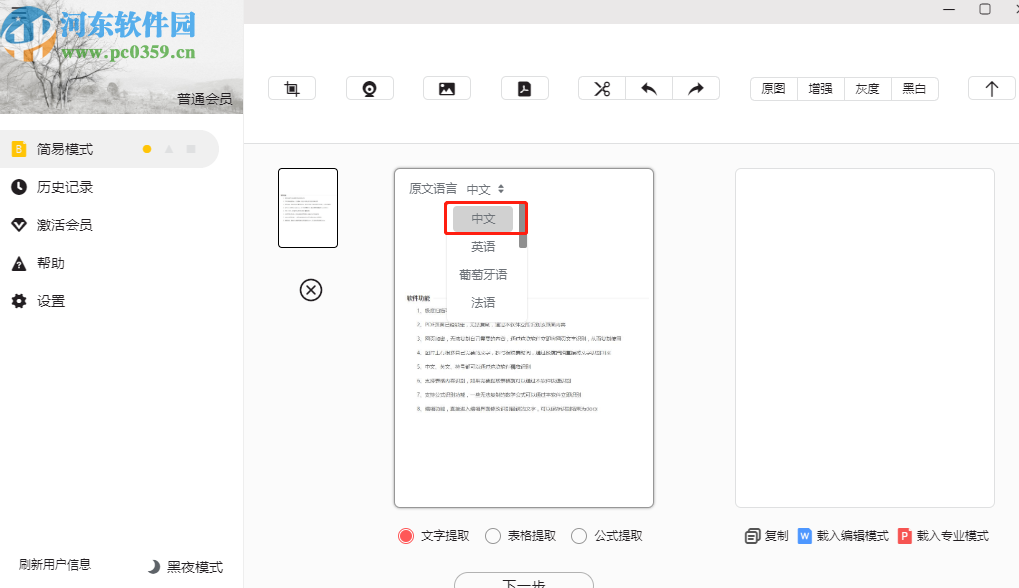Screen dimensions: 1019x588
Task: Select the 表格提取 radio button
Action: (493, 536)
